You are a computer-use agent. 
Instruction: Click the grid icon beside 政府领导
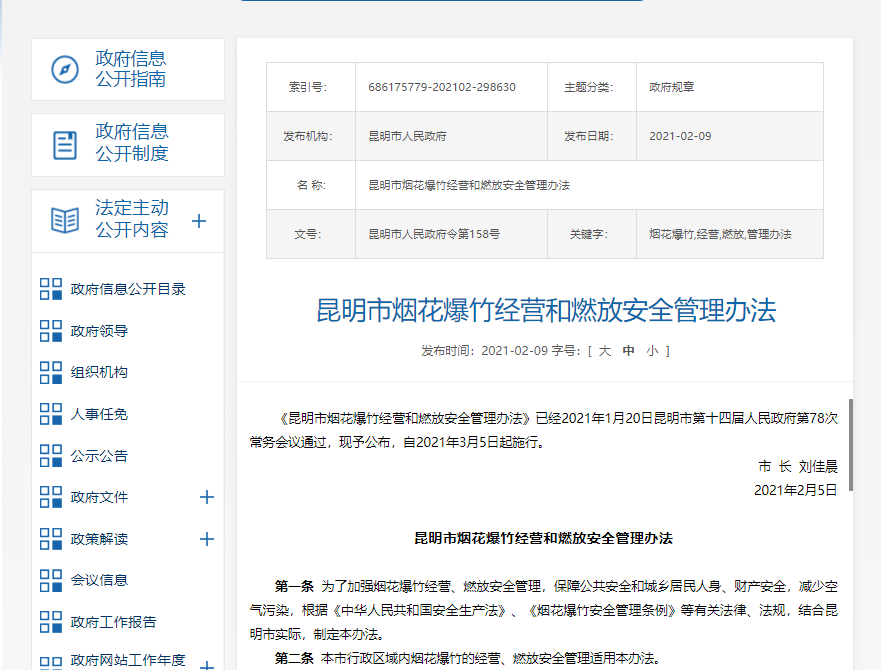coord(51,331)
